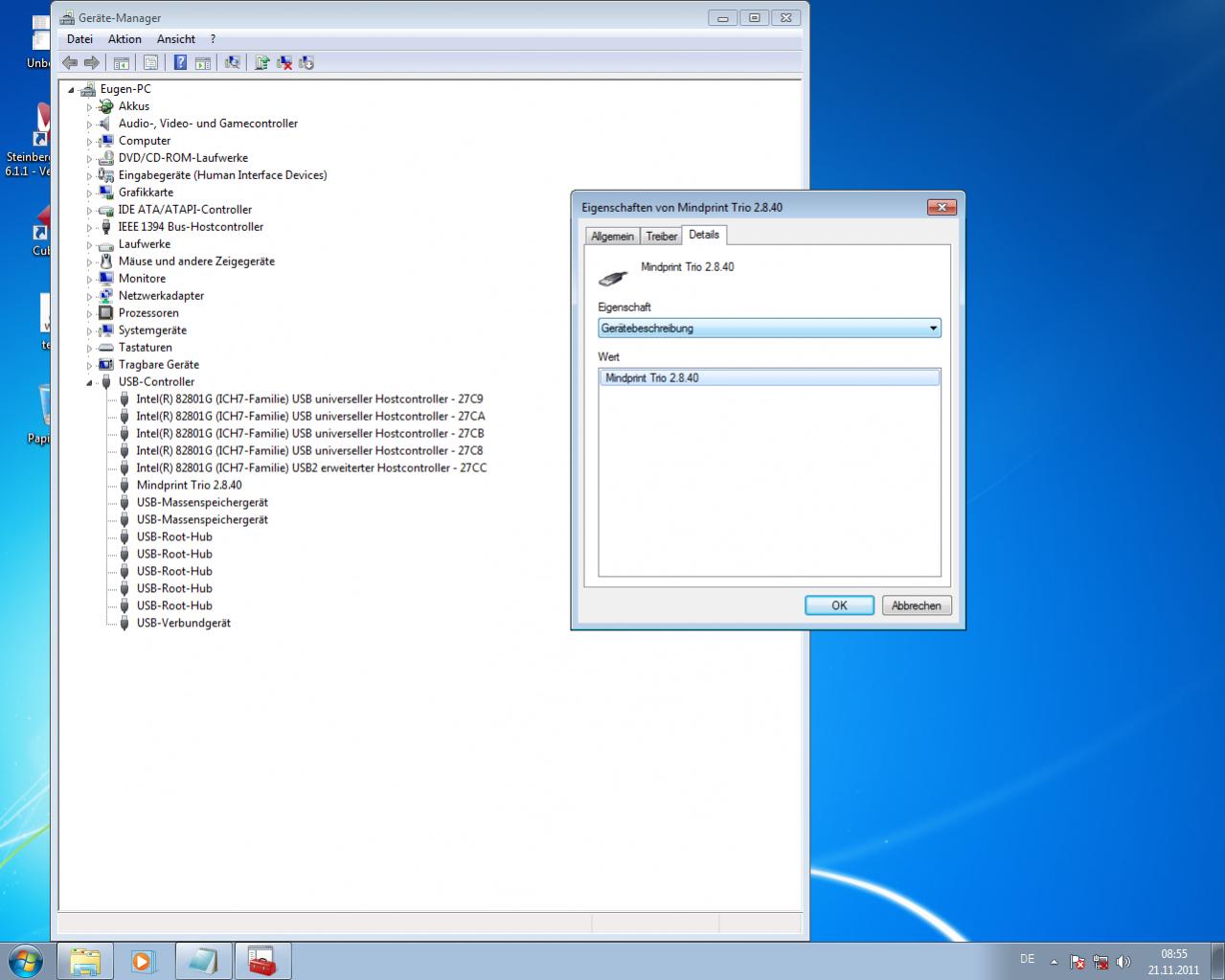This screenshot has width=1225, height=980.
Task: Click the Forward arrow in Geräte-Manager toolbar
Action: 92,63
